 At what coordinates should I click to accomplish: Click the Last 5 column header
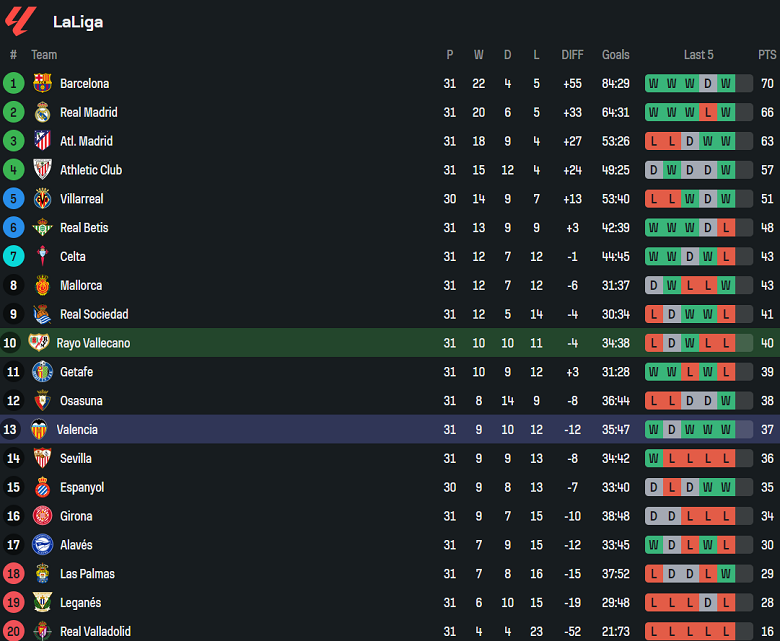698,55
